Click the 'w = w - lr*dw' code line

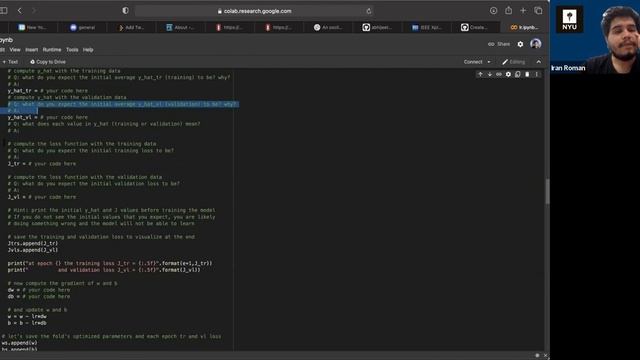[27, 316]
